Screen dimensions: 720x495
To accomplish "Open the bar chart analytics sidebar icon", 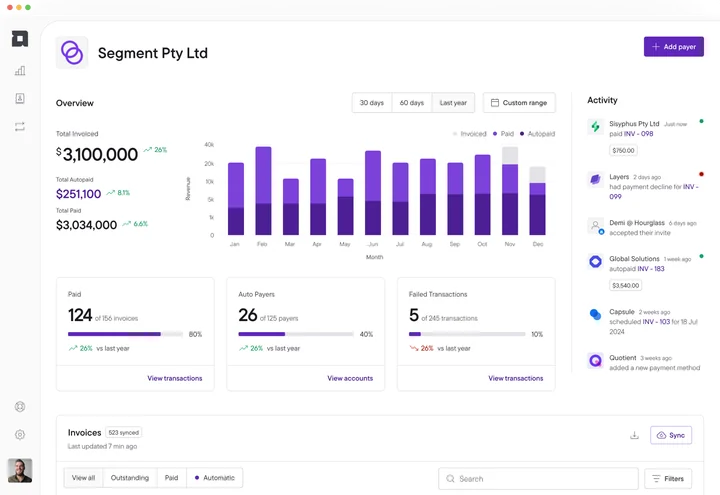I will 20,71.
